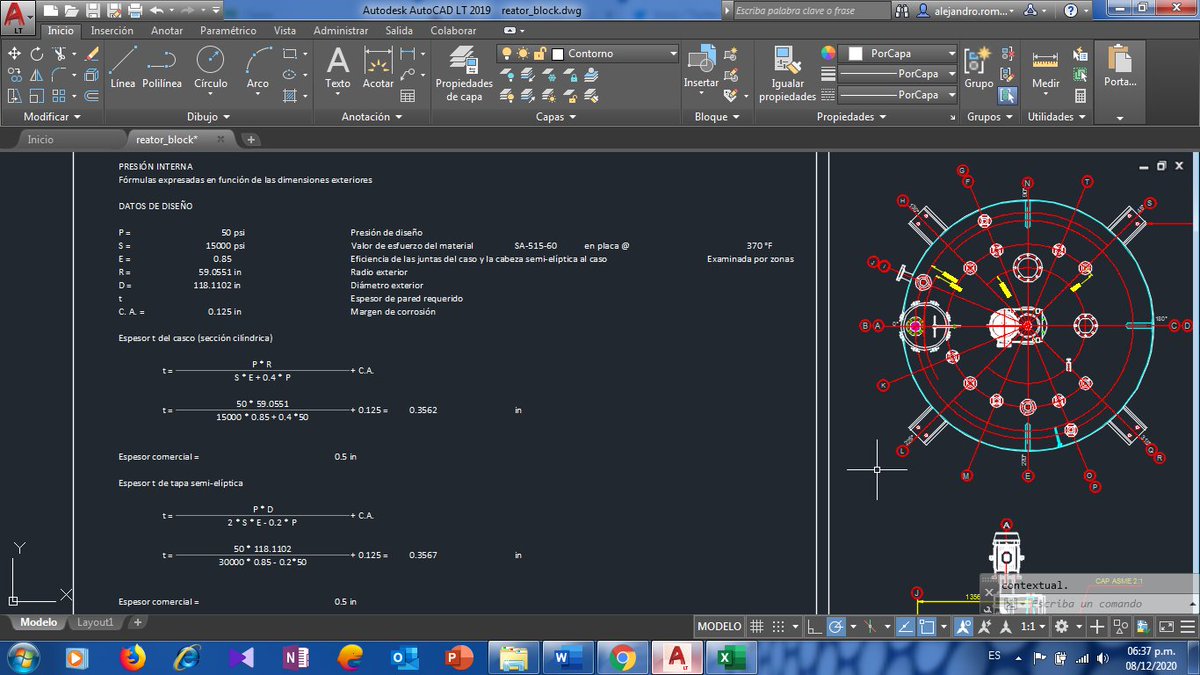Screen dimensions: 1200x675
Task: Toggle object snap tracking in status bar
Action: [x=904, y=627]
